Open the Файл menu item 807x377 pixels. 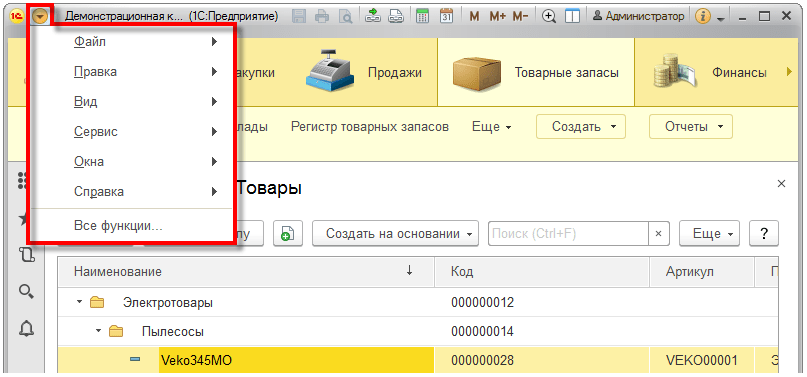click(132, 42)
